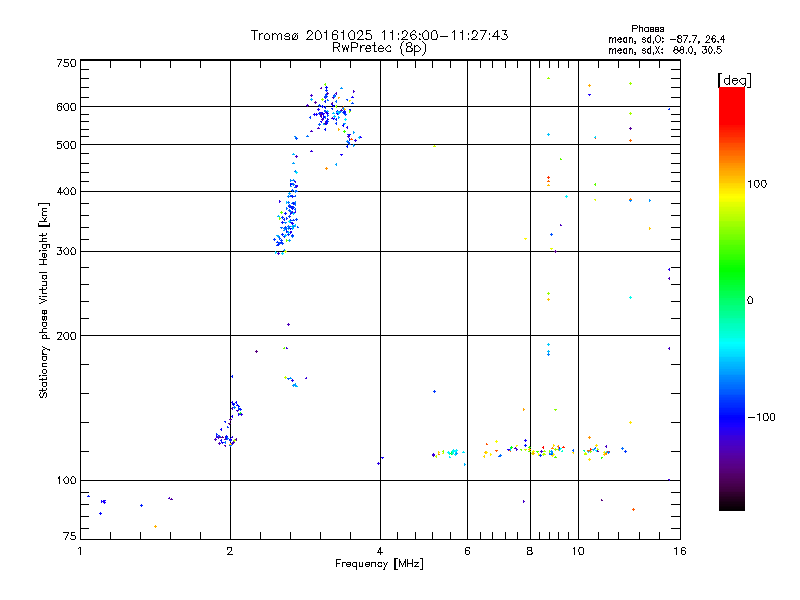The height and width of the screenshot is (600, 800).
Task: Click the colorbar tick label '-100'
Action: pos(761,417)
